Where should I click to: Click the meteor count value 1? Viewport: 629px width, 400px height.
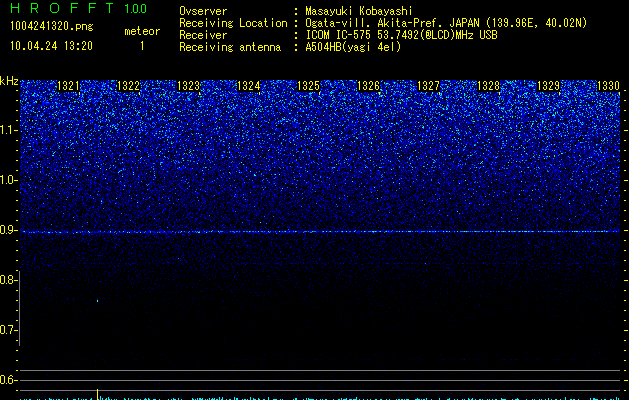pyautogui.click(x=142, y=46)
